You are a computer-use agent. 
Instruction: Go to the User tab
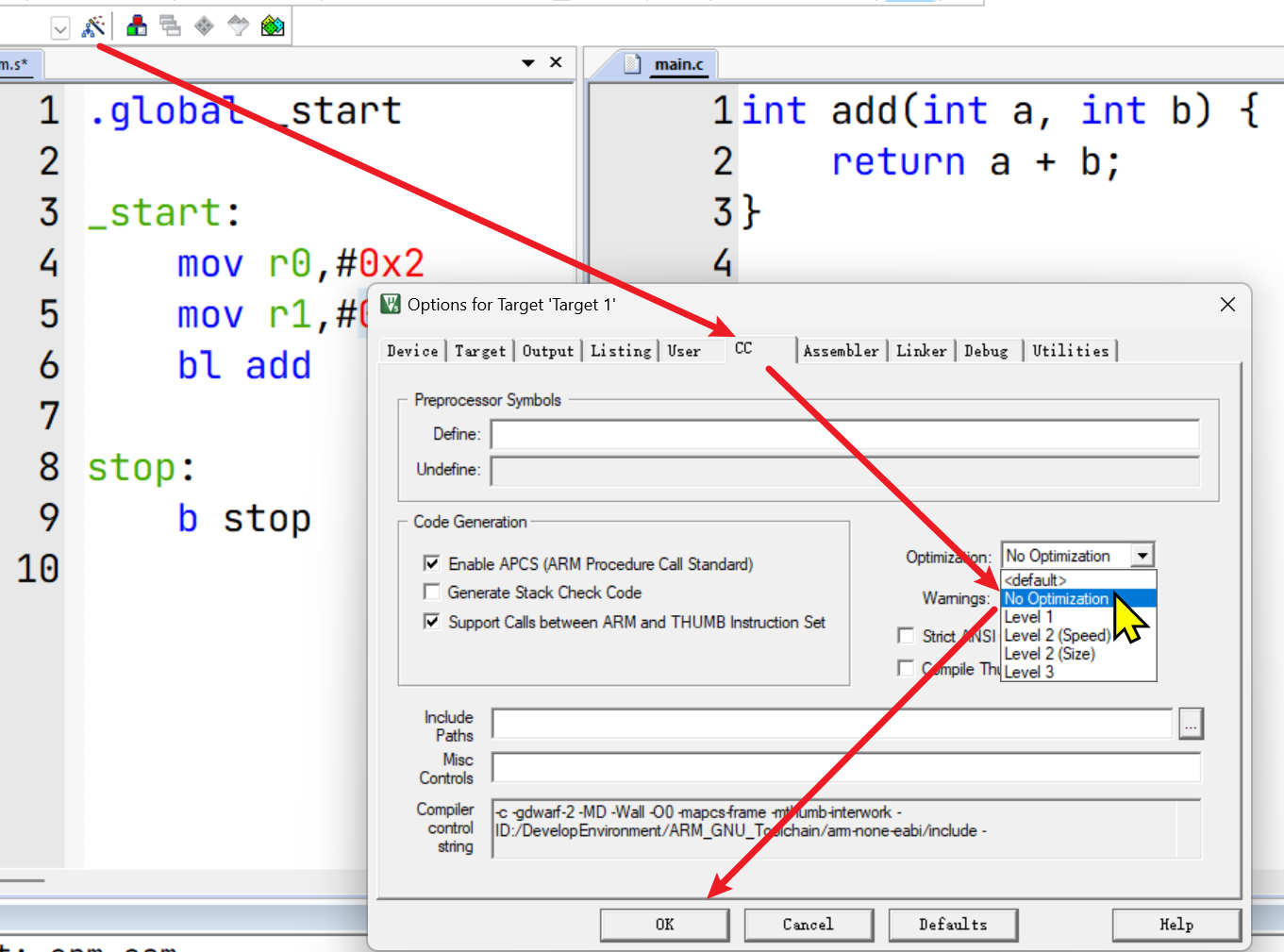click(x=684, y=351)
